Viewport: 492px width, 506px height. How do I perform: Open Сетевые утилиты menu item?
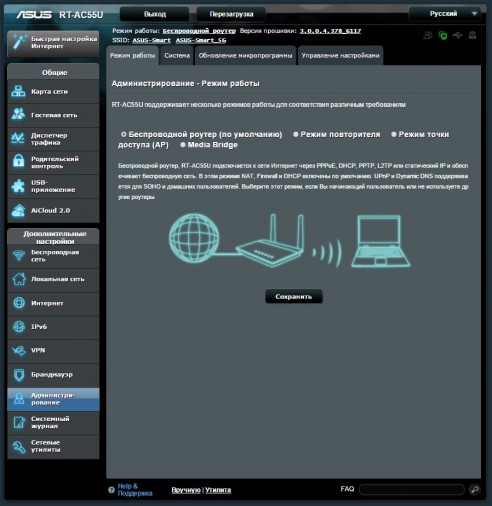pyautogui.click(x=53, y=446)
